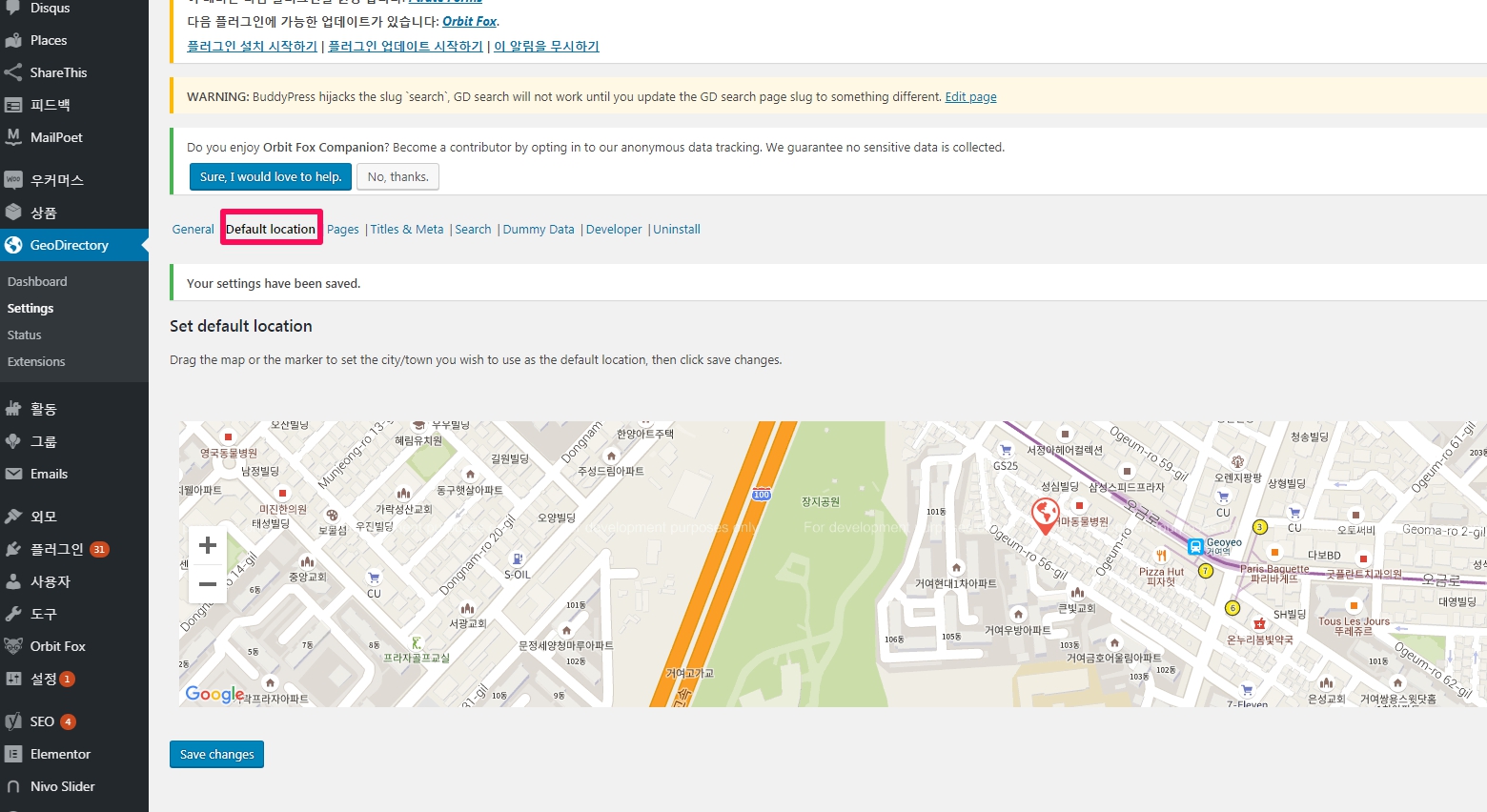Switch to the Pages tab
Screen dimensions: 1487x812
tap(343, 229)
